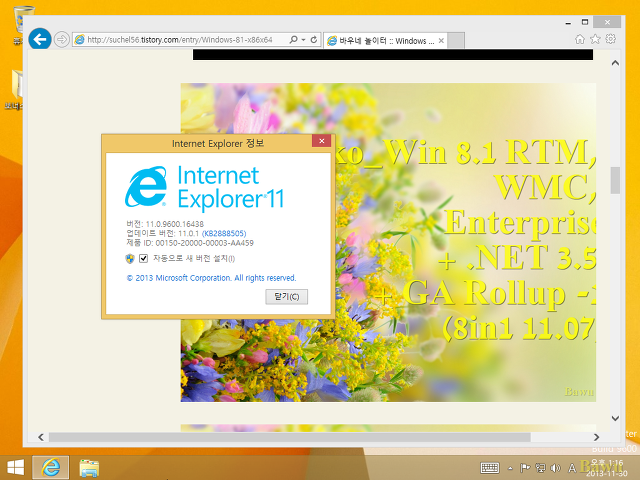Screen dimensions: 640x480
Task: Open the address bar dropdown arrow
Action: [x=303, y=40]
